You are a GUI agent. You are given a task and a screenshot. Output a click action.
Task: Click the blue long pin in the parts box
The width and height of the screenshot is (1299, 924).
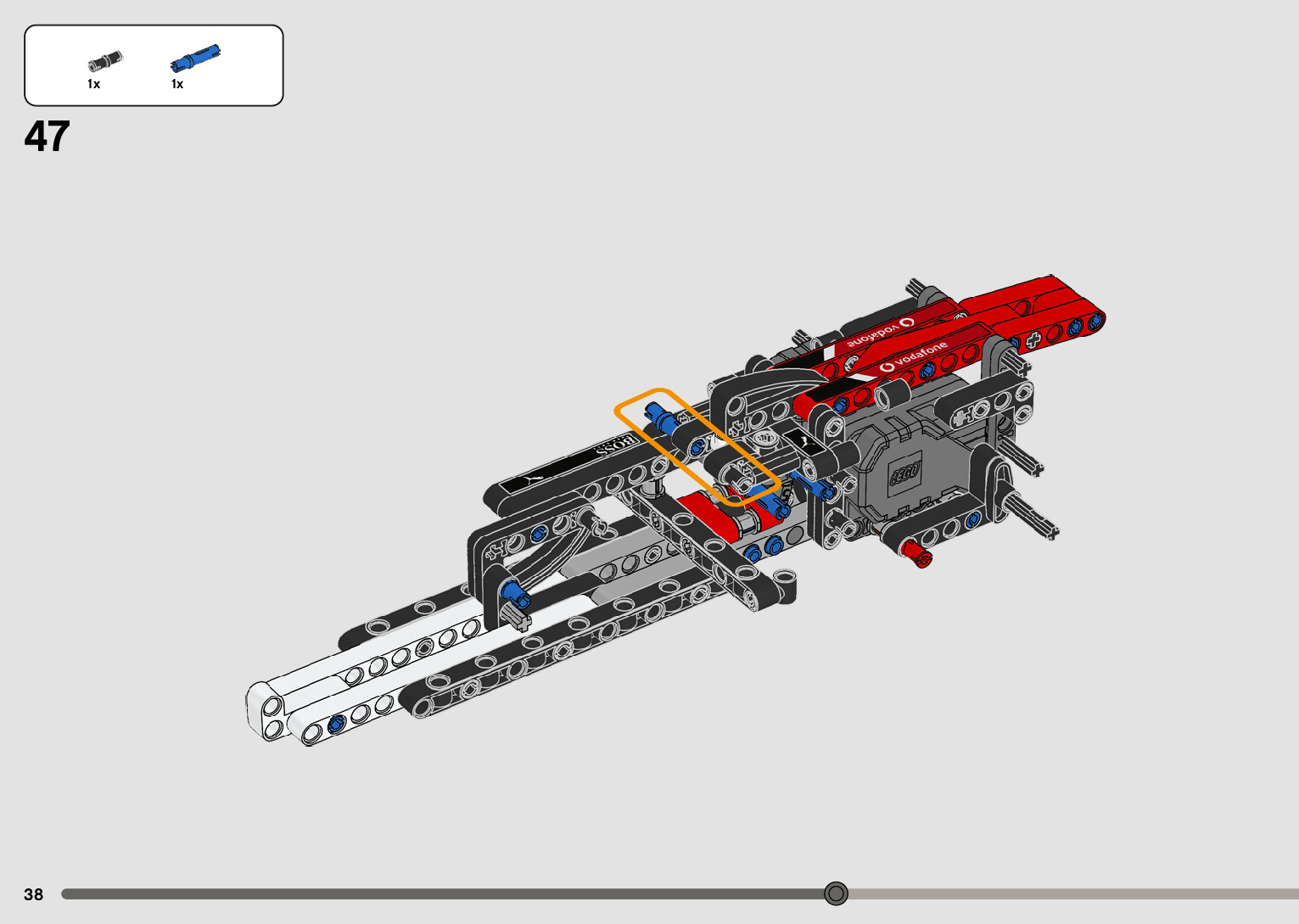194,58
